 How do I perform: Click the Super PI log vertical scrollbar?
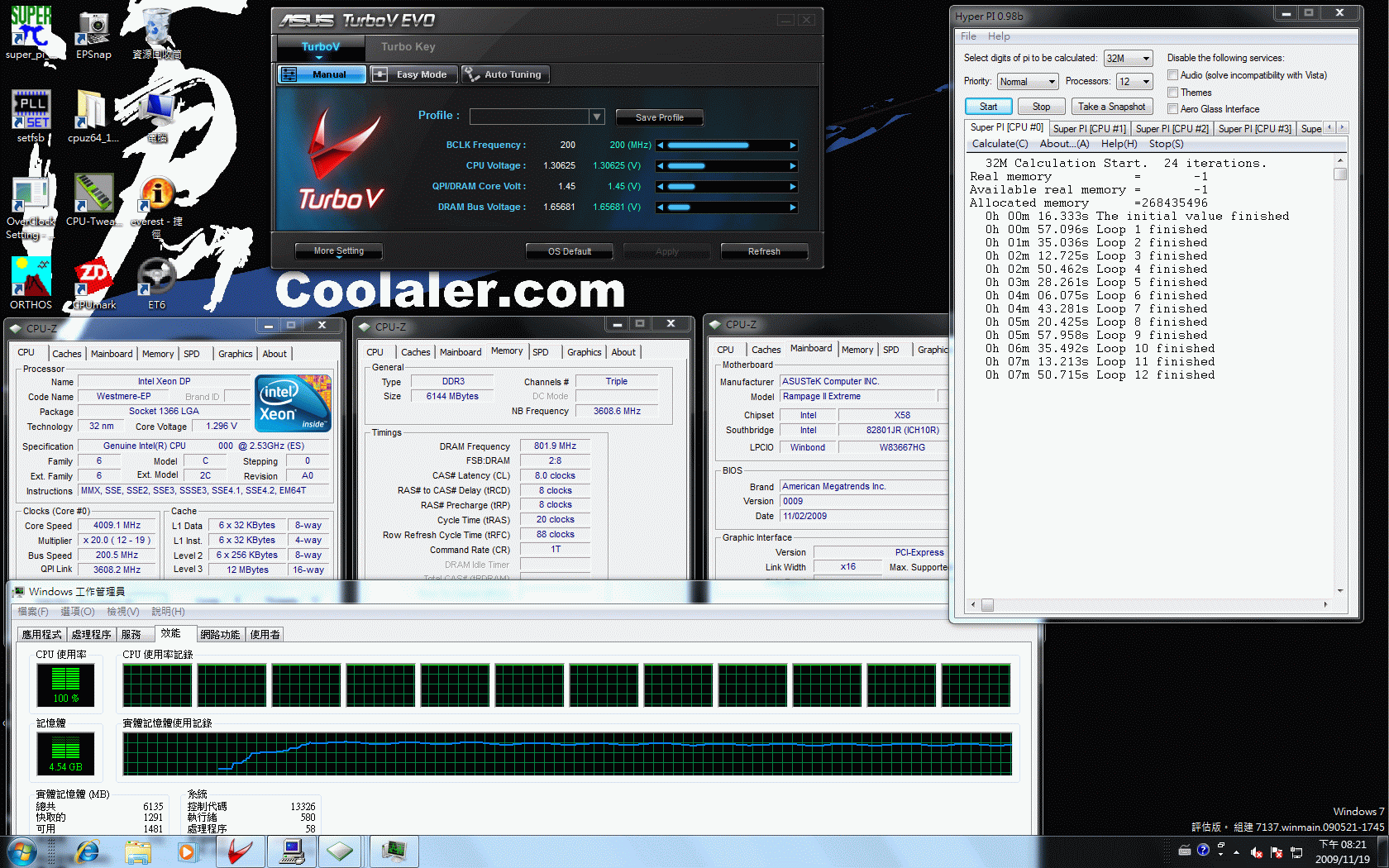click(1340, 375)
